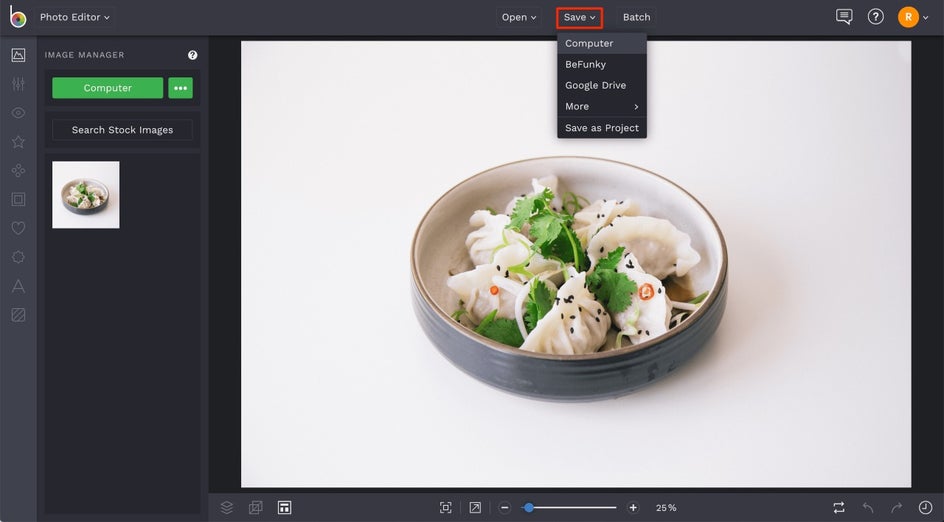Click the Batch button
Image resolution: width=944 pixels, height=522 pixels.
pos(636,17)
